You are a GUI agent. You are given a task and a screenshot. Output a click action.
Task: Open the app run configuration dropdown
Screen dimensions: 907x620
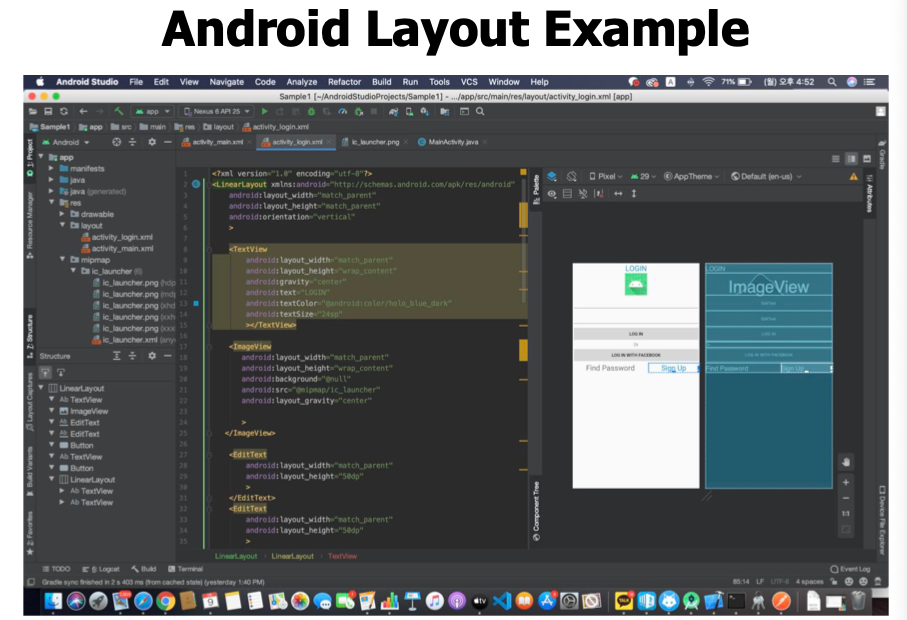click(x=152, y=111)
